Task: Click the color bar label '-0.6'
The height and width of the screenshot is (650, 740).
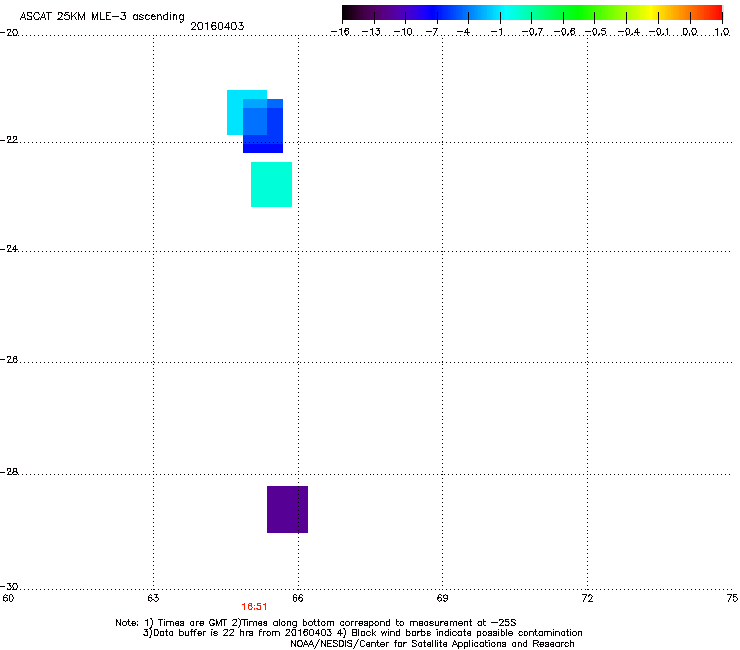Action: coord(564,32)
